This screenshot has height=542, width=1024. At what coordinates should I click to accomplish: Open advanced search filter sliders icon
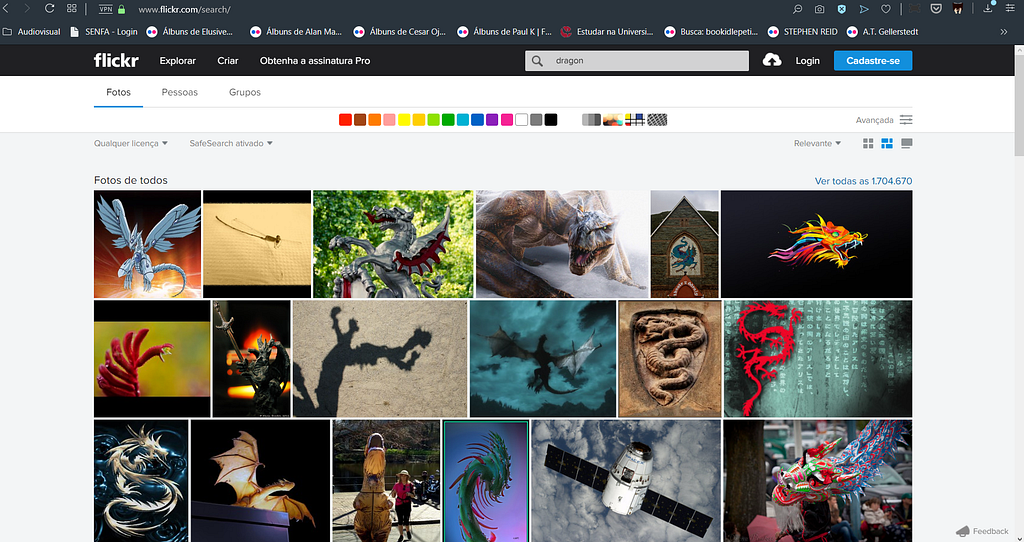click(906, 120)
